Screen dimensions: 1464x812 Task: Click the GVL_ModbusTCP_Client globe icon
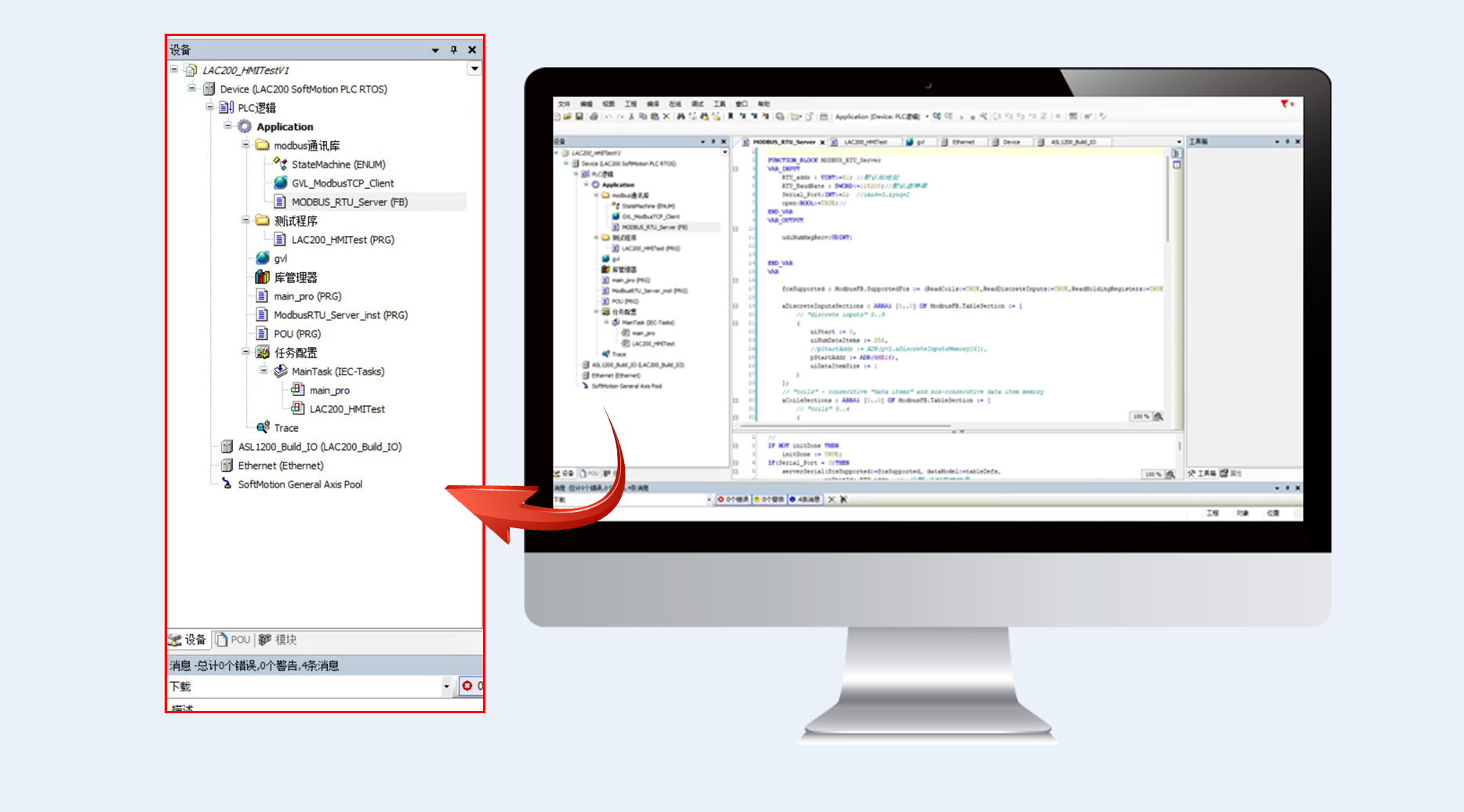click(x=280, y=183)
